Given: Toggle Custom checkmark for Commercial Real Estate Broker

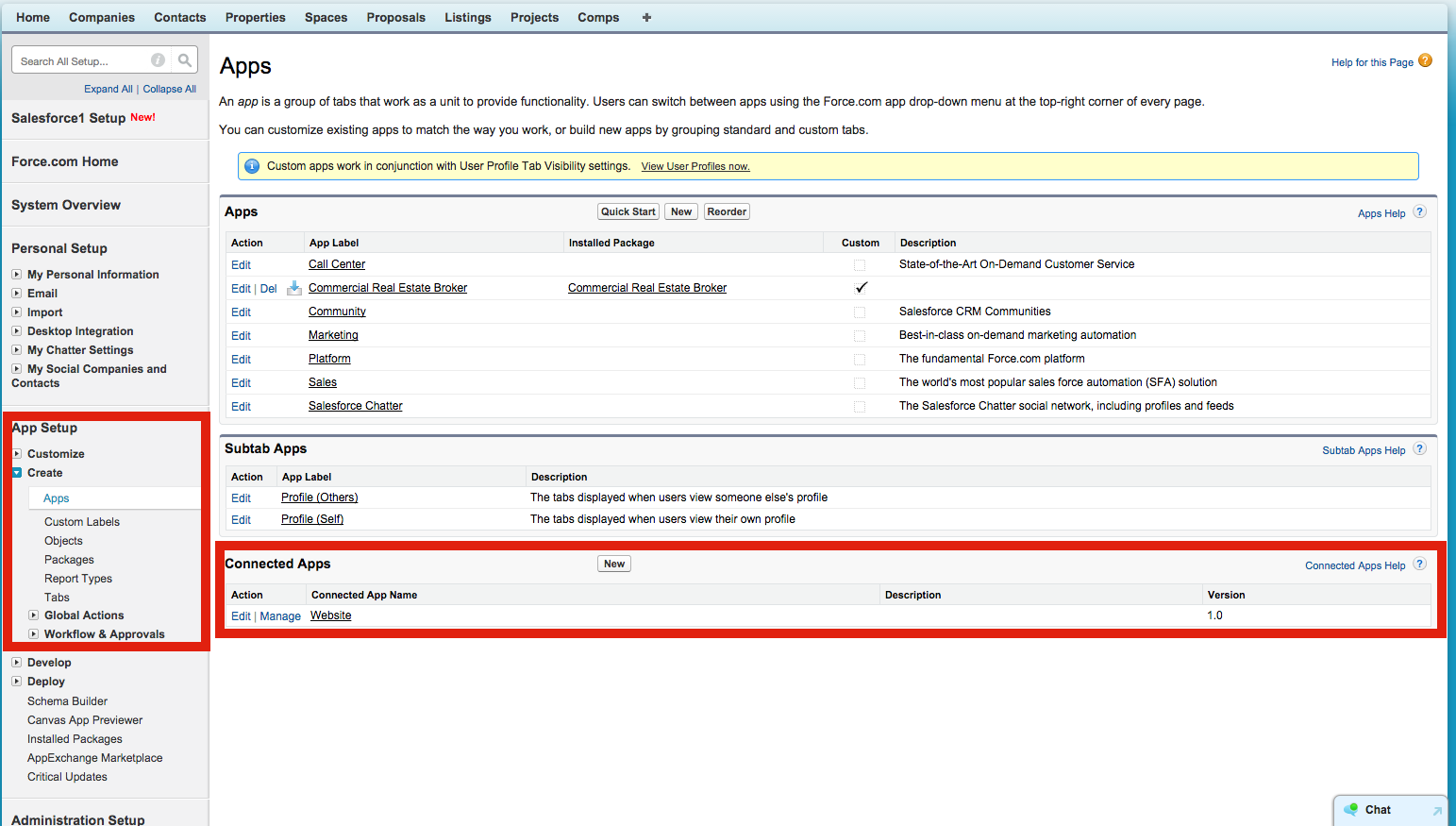Looking at the screenshot, I should click(861, 288).
